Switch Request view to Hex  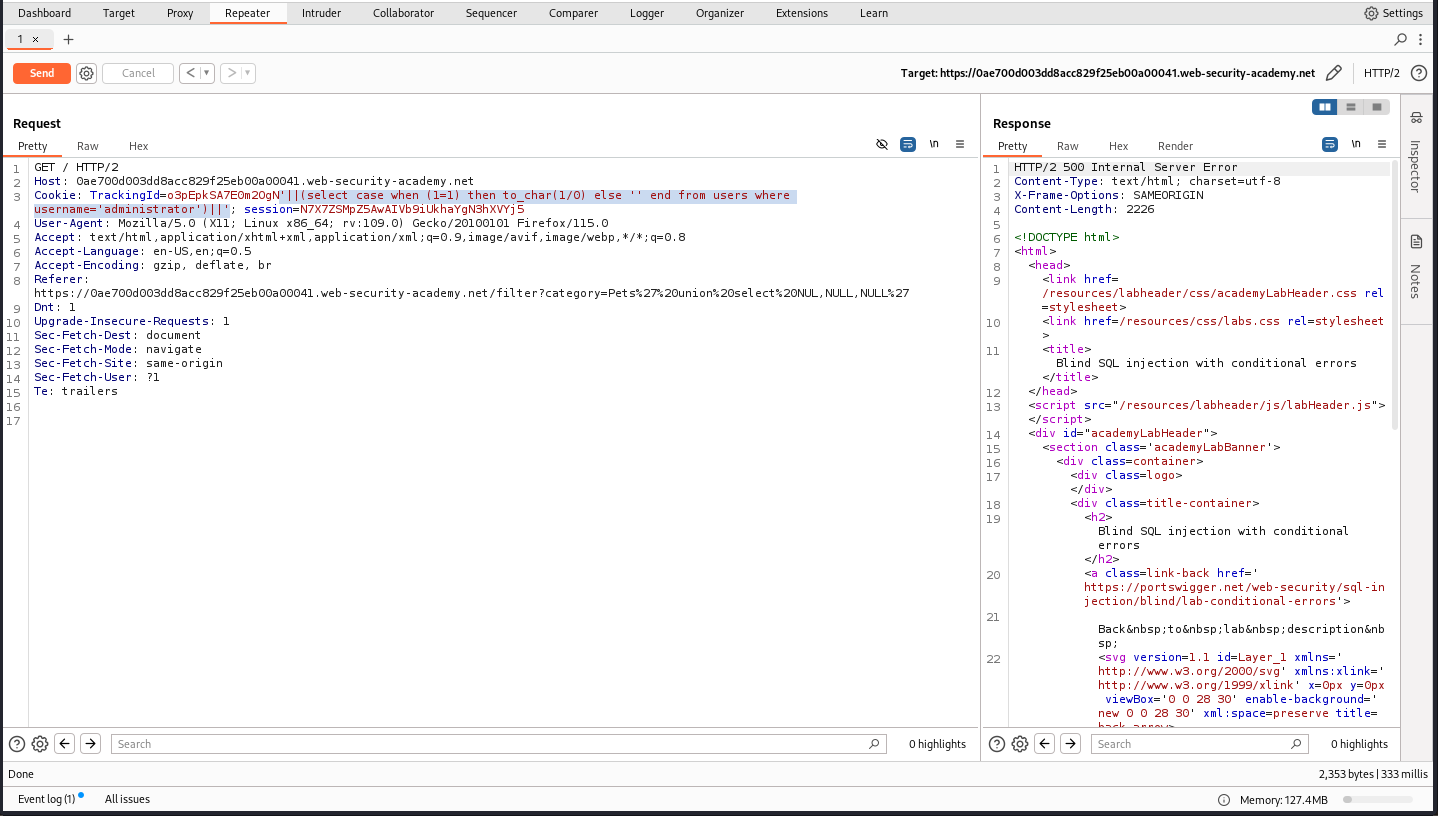click(x=138, y=146)
